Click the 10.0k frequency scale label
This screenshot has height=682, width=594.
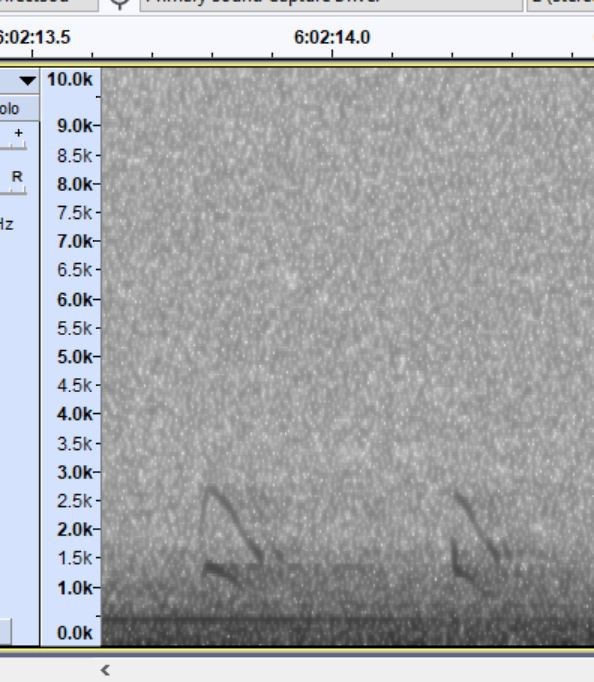pos(70,80)
